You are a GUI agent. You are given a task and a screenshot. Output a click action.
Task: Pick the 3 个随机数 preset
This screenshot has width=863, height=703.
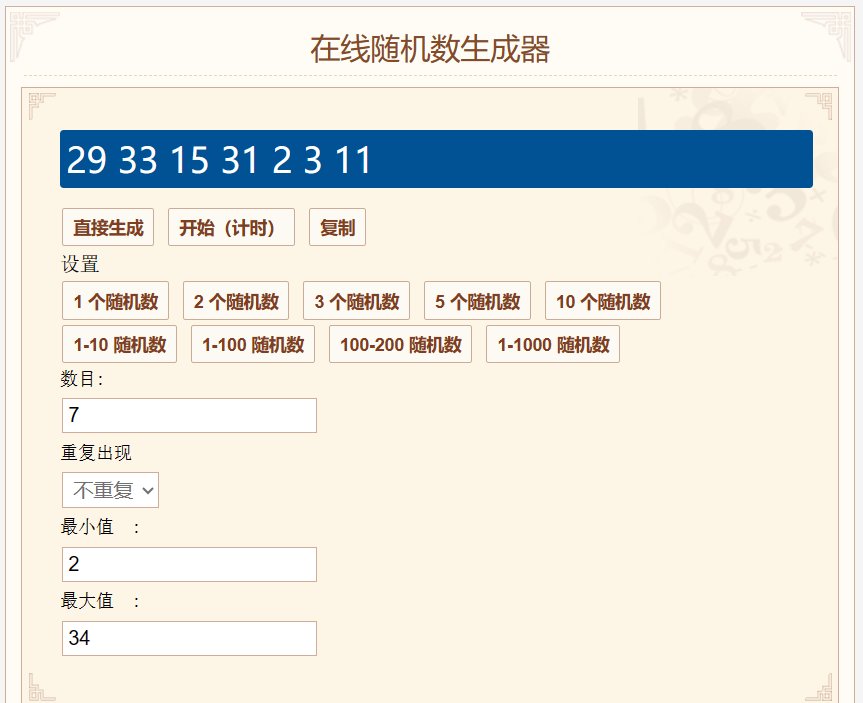tap(357, 301)
